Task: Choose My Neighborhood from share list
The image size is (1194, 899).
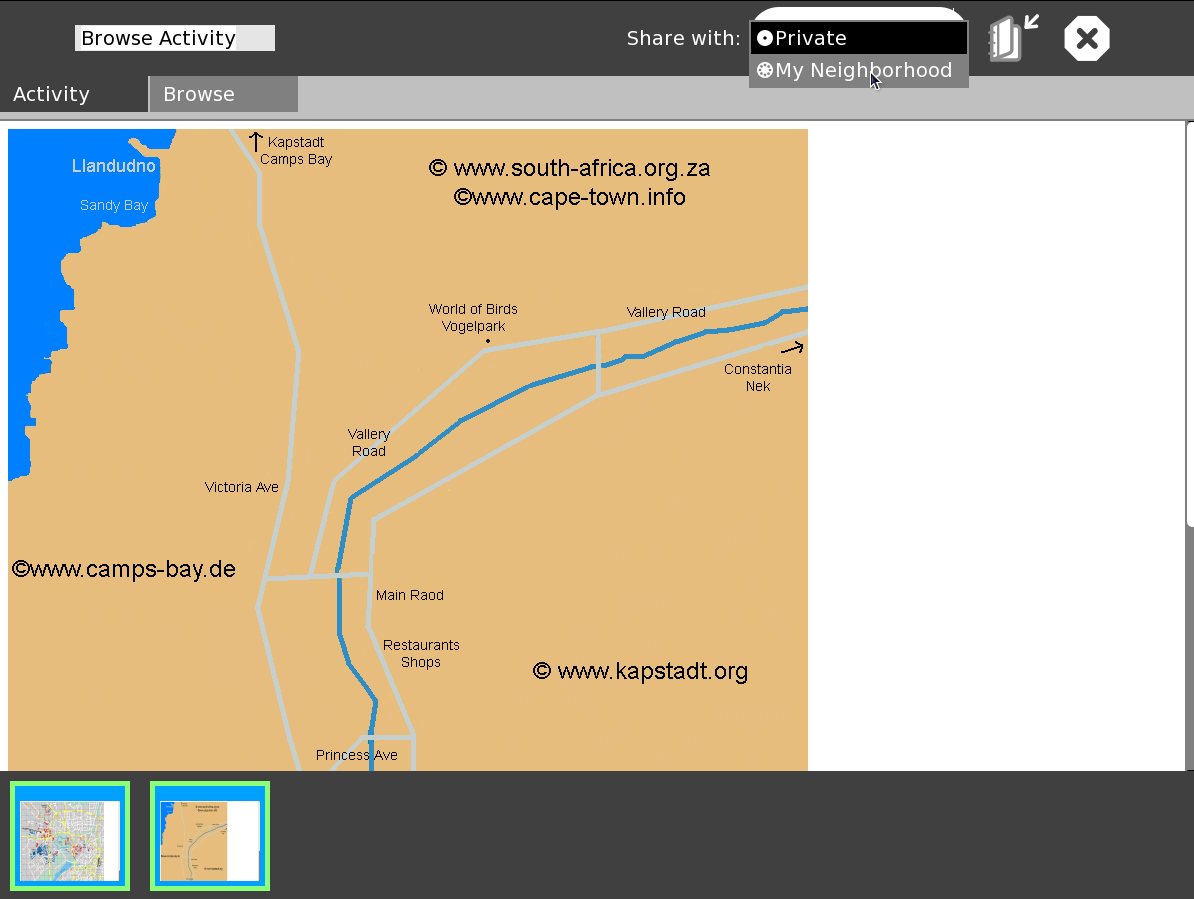Action: tap(862, 71)
